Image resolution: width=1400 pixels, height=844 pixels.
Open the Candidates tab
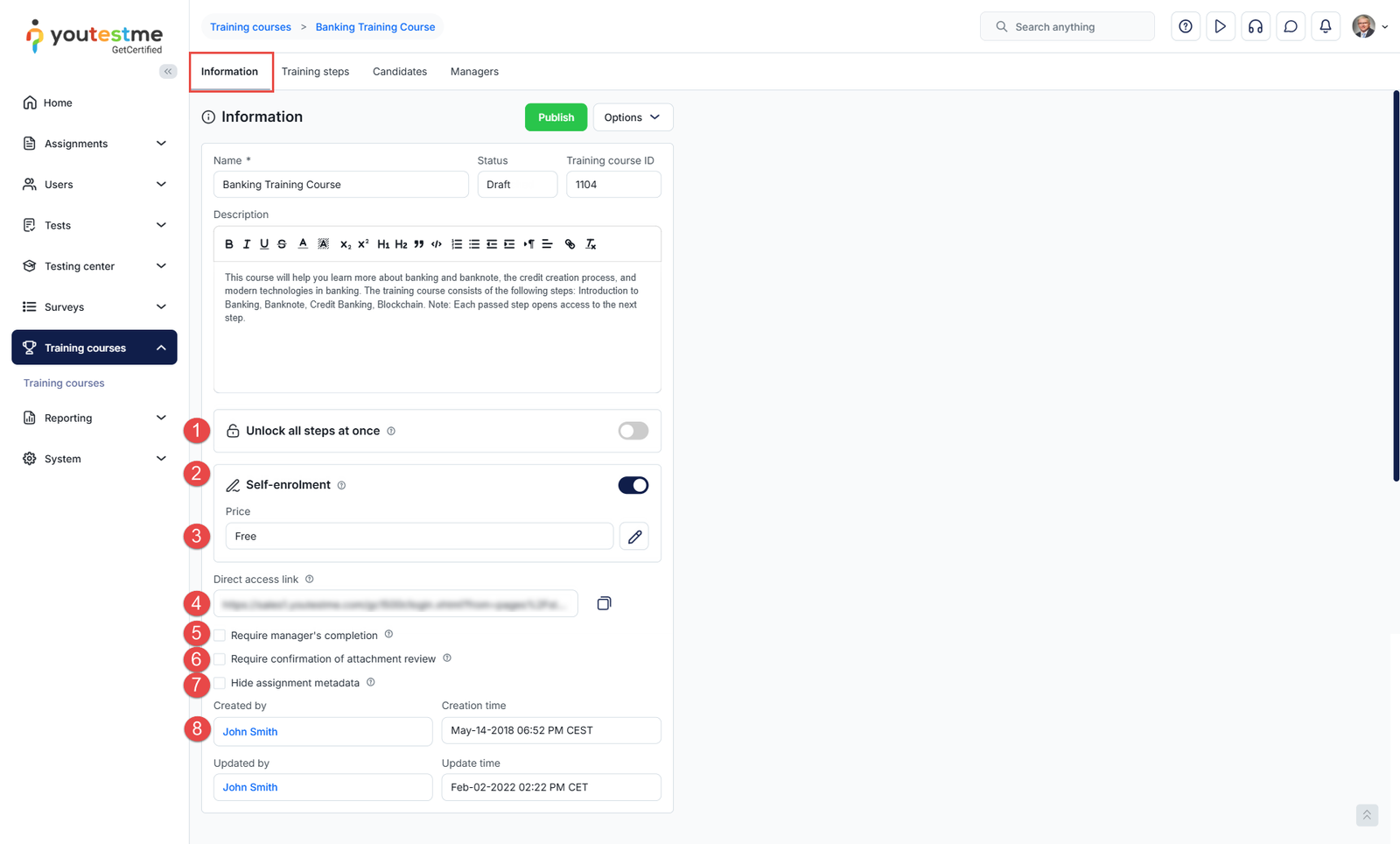[x=399, y=72]
